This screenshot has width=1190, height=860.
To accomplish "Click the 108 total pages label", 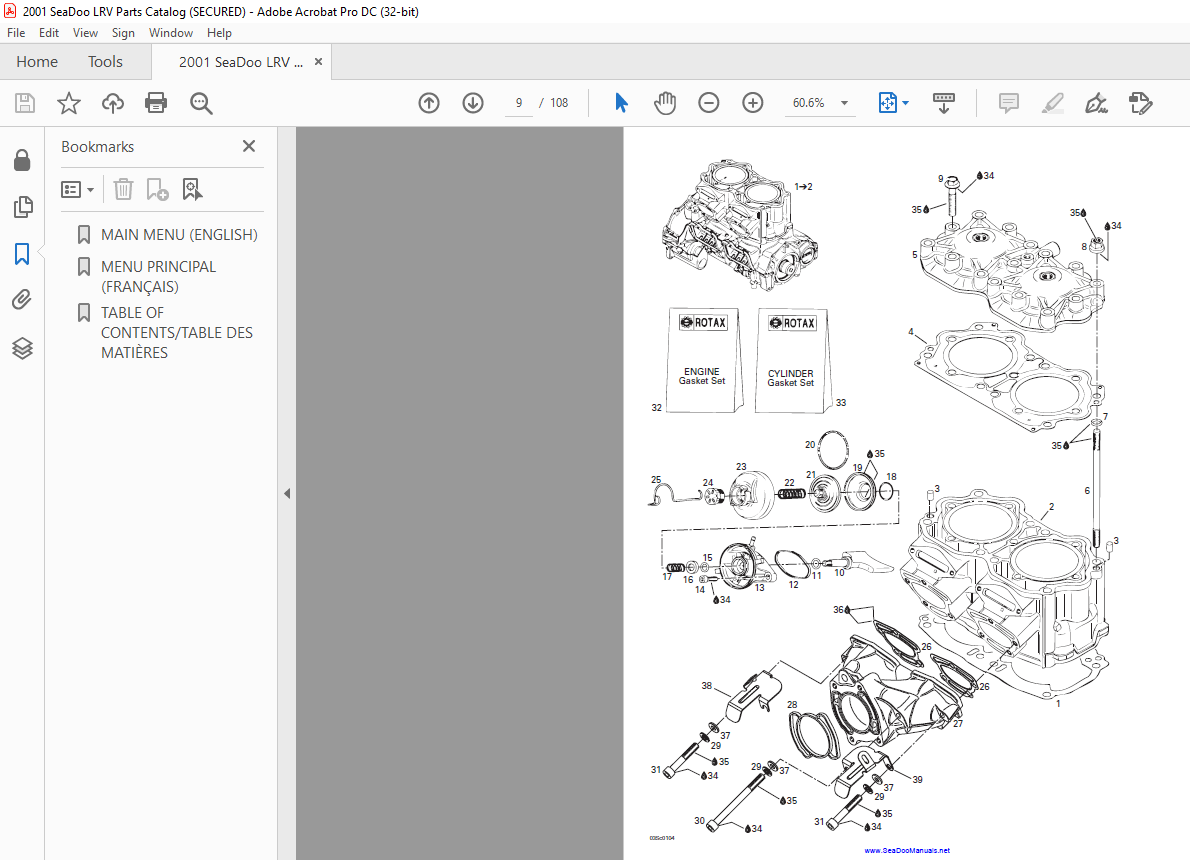I will tap(559, 103).
